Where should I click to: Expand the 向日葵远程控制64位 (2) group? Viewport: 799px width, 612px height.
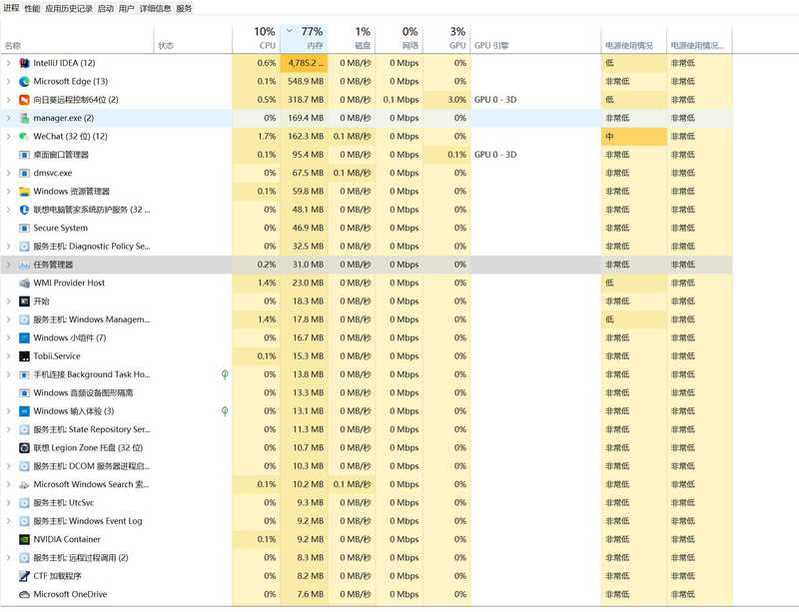click(x=8, y=100)
